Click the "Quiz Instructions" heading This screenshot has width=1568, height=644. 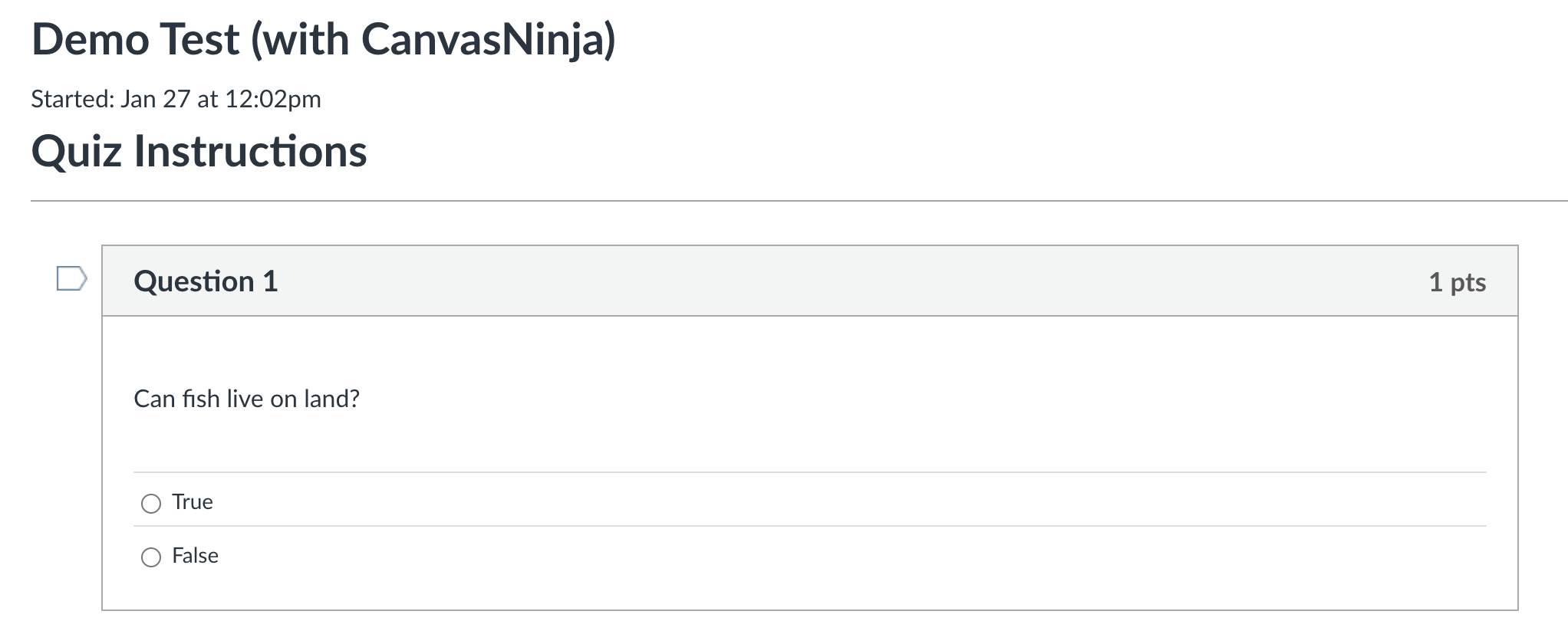coord(199,151)
